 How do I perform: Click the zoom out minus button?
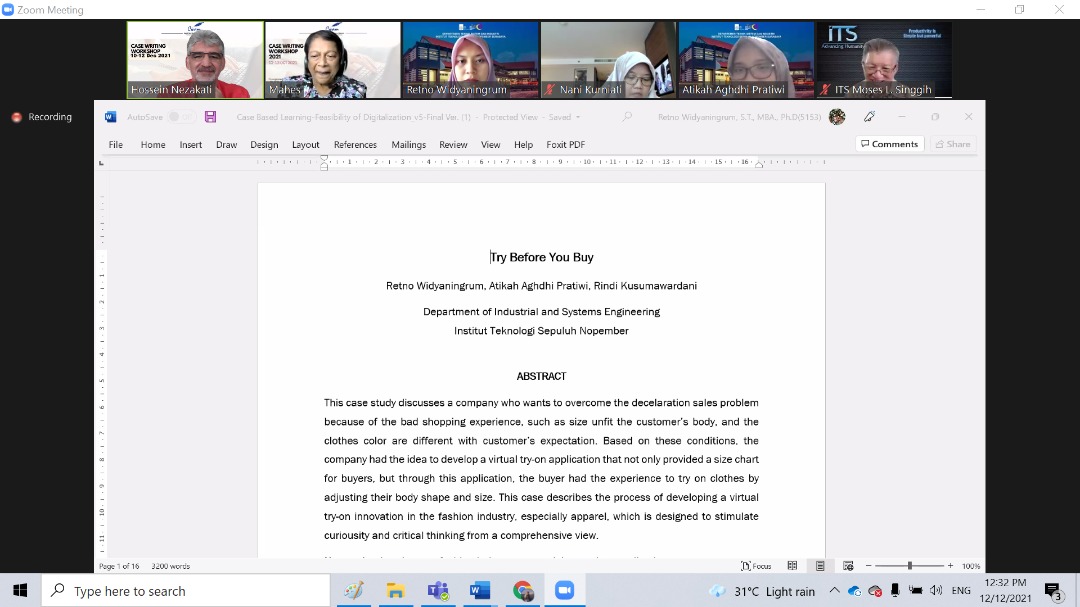tap(869, 566)
